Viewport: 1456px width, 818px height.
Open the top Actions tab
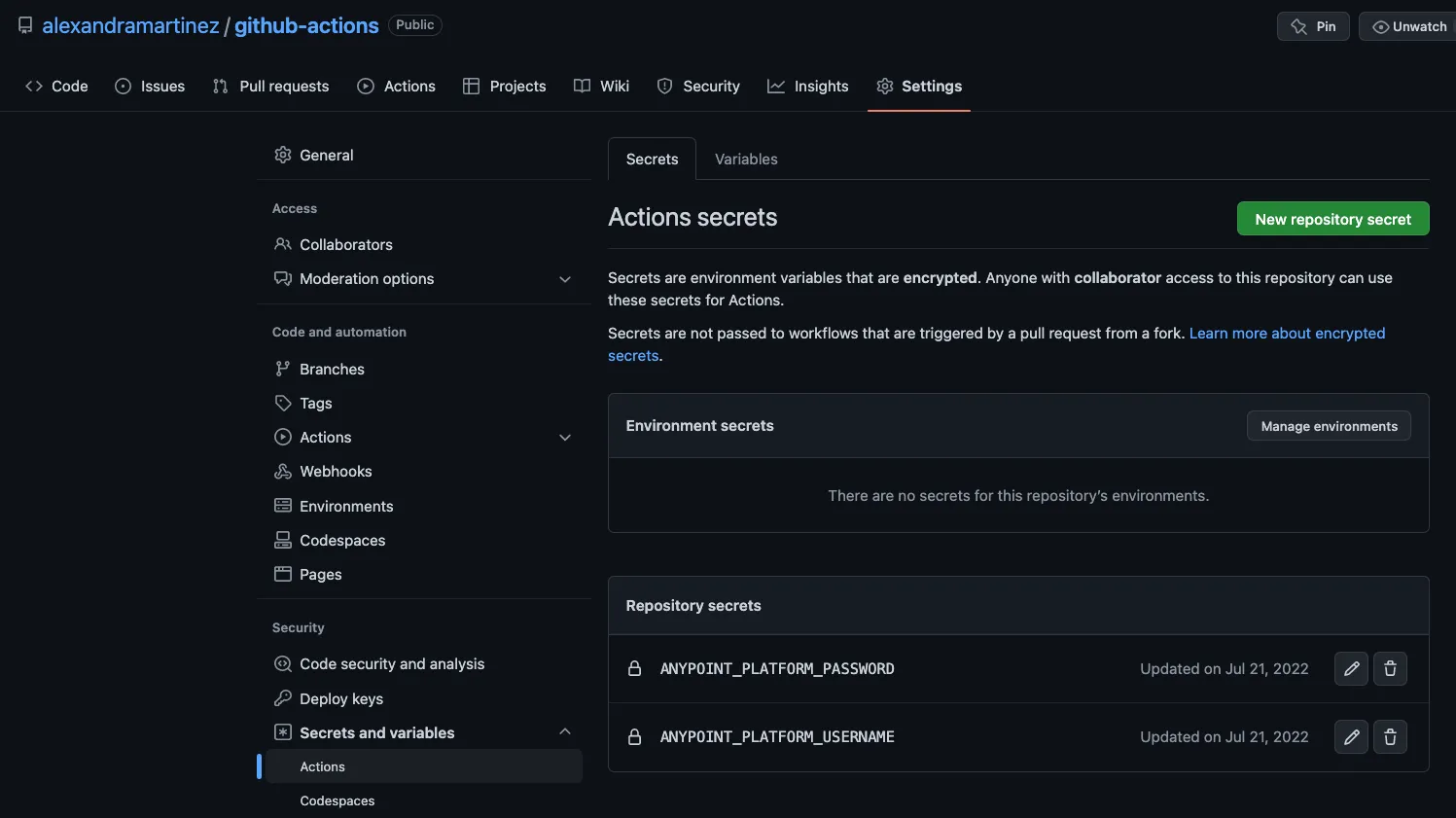(396, 86)
